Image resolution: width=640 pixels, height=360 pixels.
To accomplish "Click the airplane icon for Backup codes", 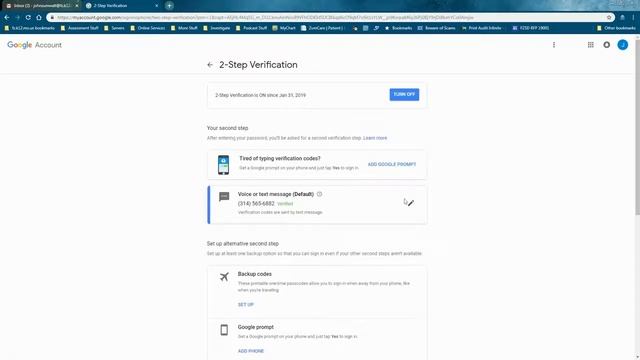I will (x=224, y=276).
